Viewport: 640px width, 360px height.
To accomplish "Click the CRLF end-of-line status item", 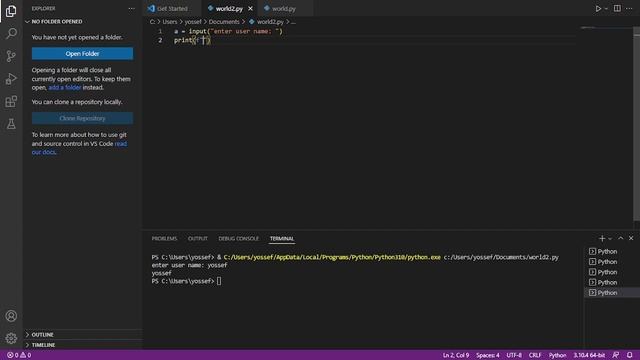I will click(535, 355).
